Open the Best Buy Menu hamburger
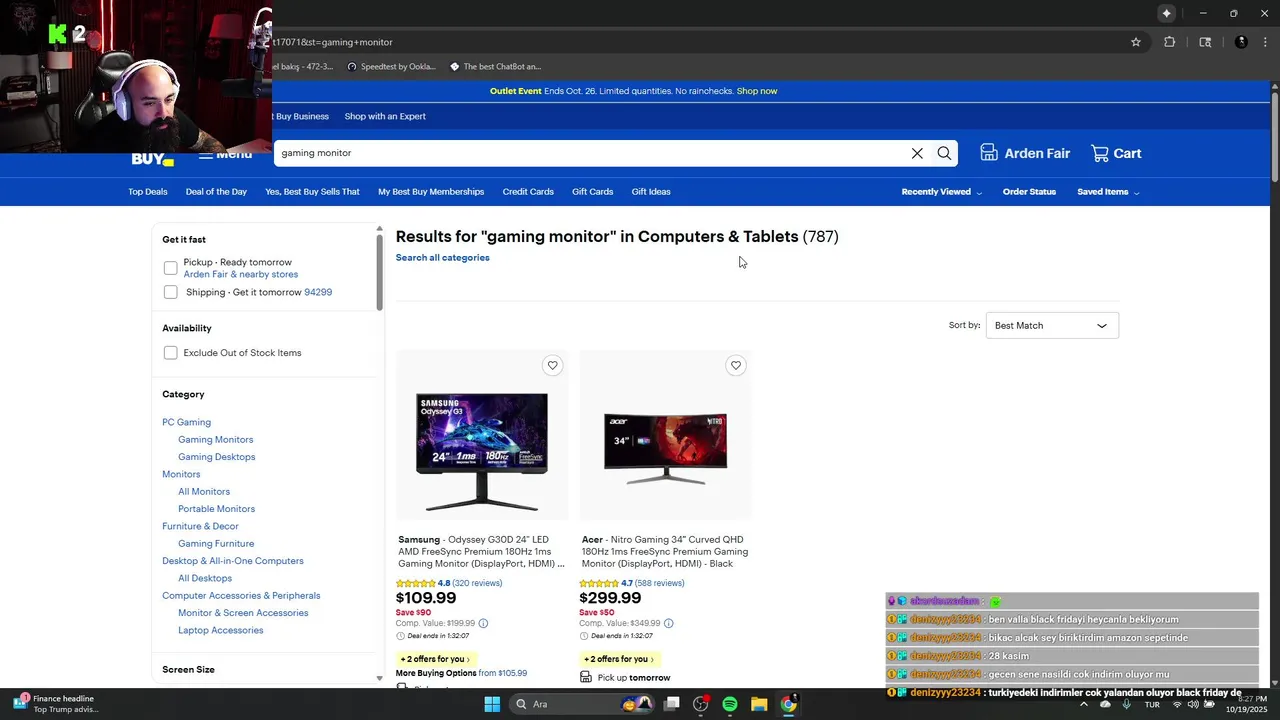Viewport: 1280px width, 720px height. pyautogui.click(x=225, y=154)
